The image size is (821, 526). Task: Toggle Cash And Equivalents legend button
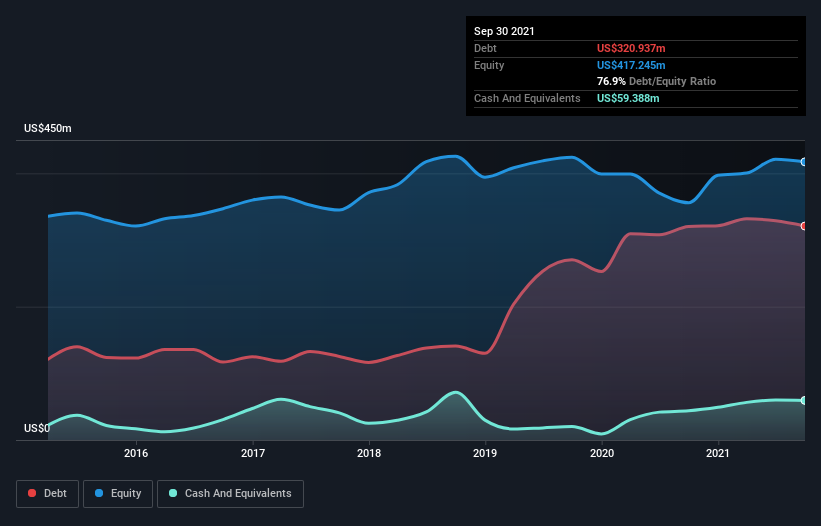pyautogui.click(x=230, y=494)
